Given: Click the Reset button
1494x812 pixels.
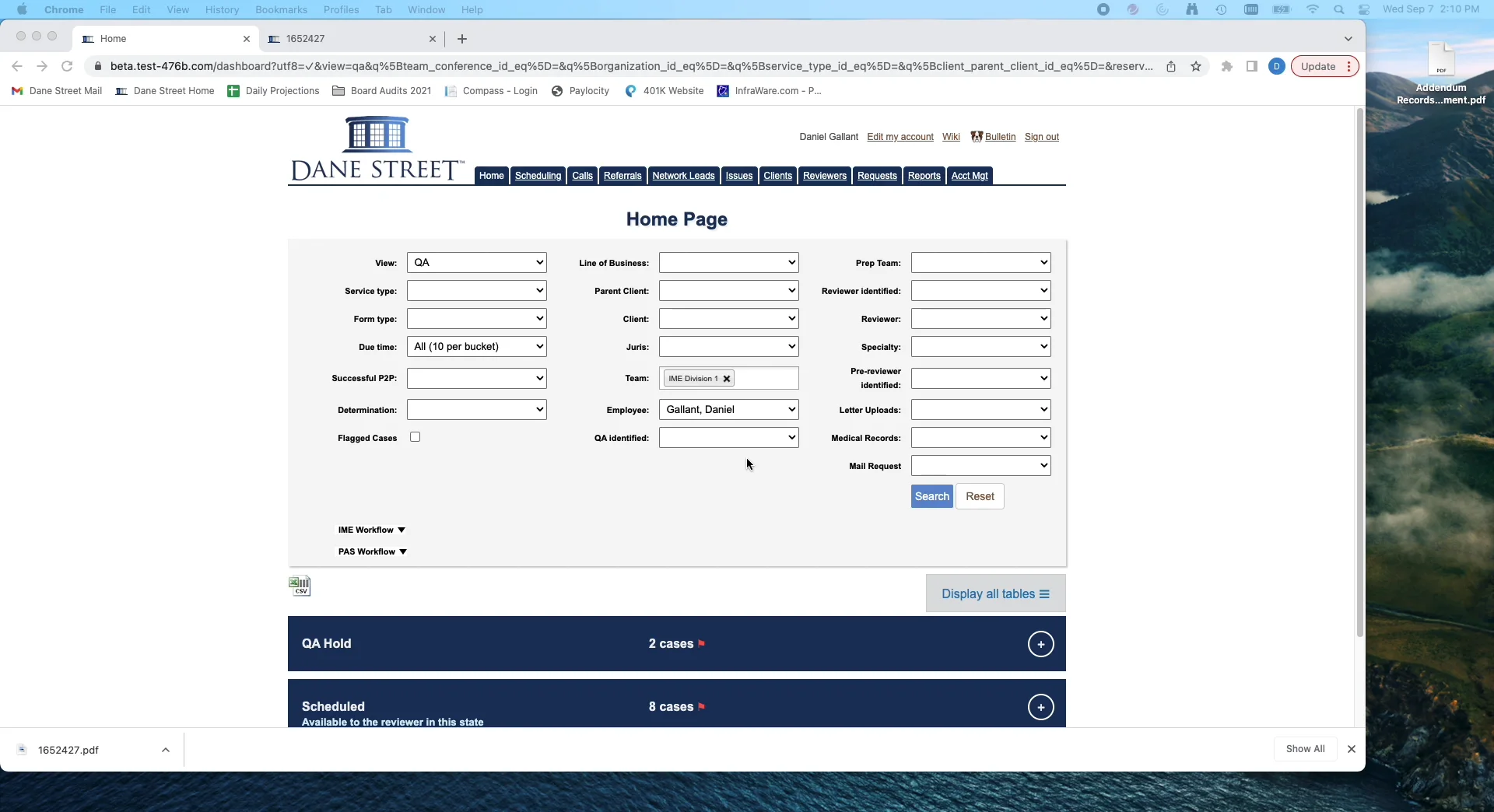Looking at the screenshot, I should (x=980, y=496).
